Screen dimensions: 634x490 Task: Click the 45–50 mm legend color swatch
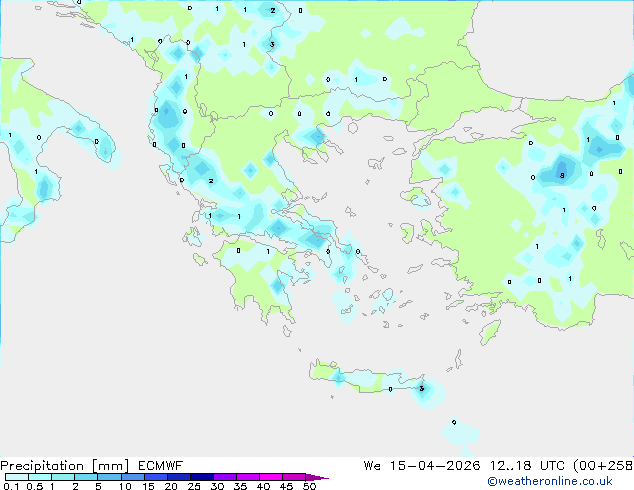click(294, 477)
